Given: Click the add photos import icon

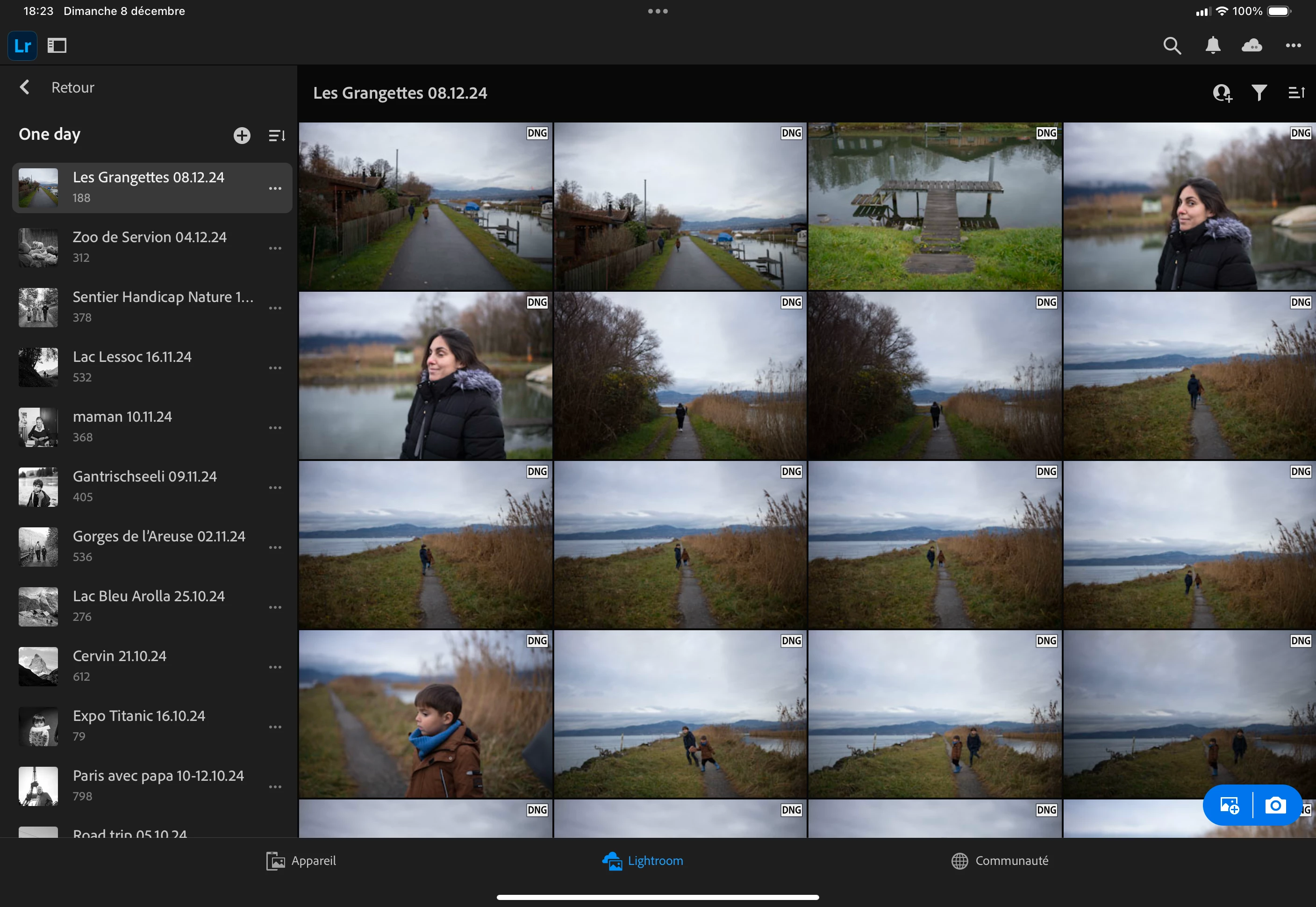Looking at the screenshot, I should [1229, 805].
